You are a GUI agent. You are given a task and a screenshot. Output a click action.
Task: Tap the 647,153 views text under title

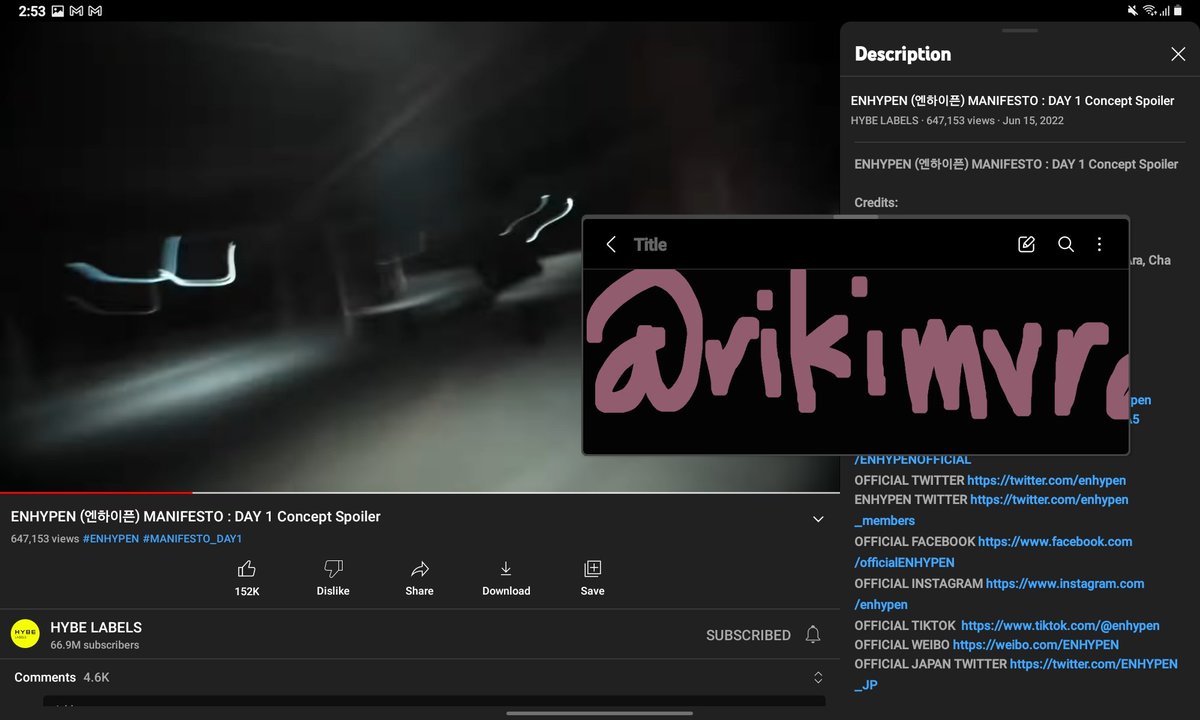pyautogui.click(x=45, y=539)
